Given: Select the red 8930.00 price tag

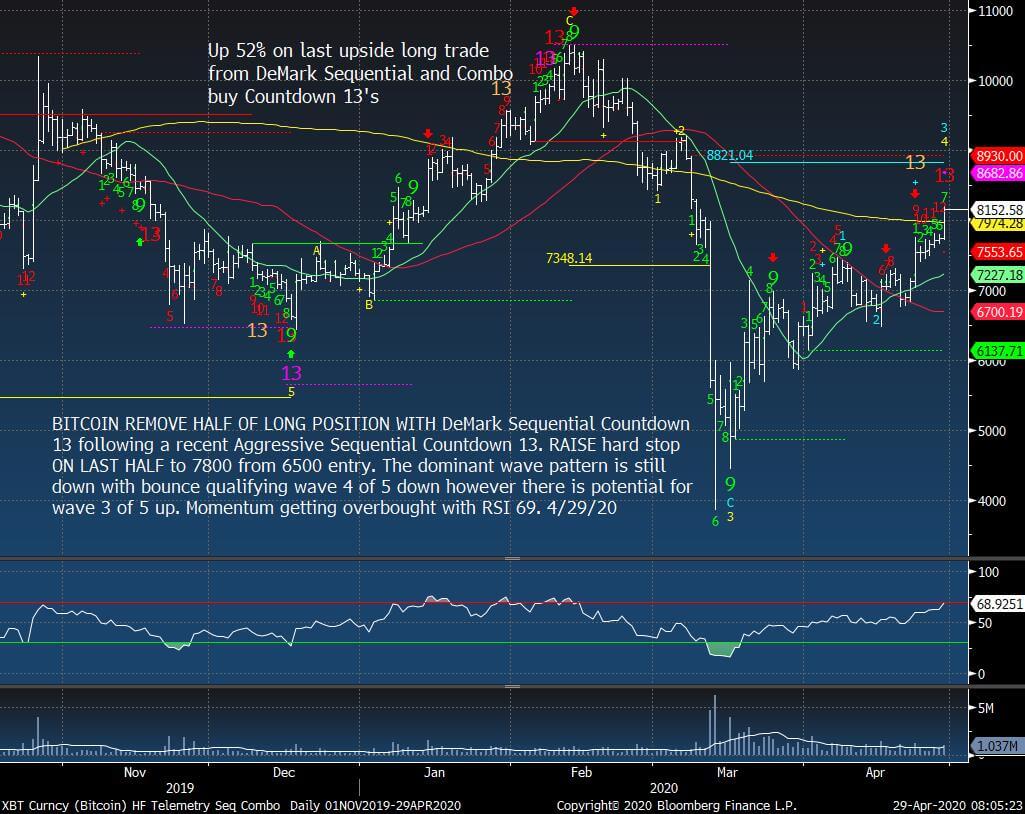Looking at the screenshot, I should tap(998, 156).
